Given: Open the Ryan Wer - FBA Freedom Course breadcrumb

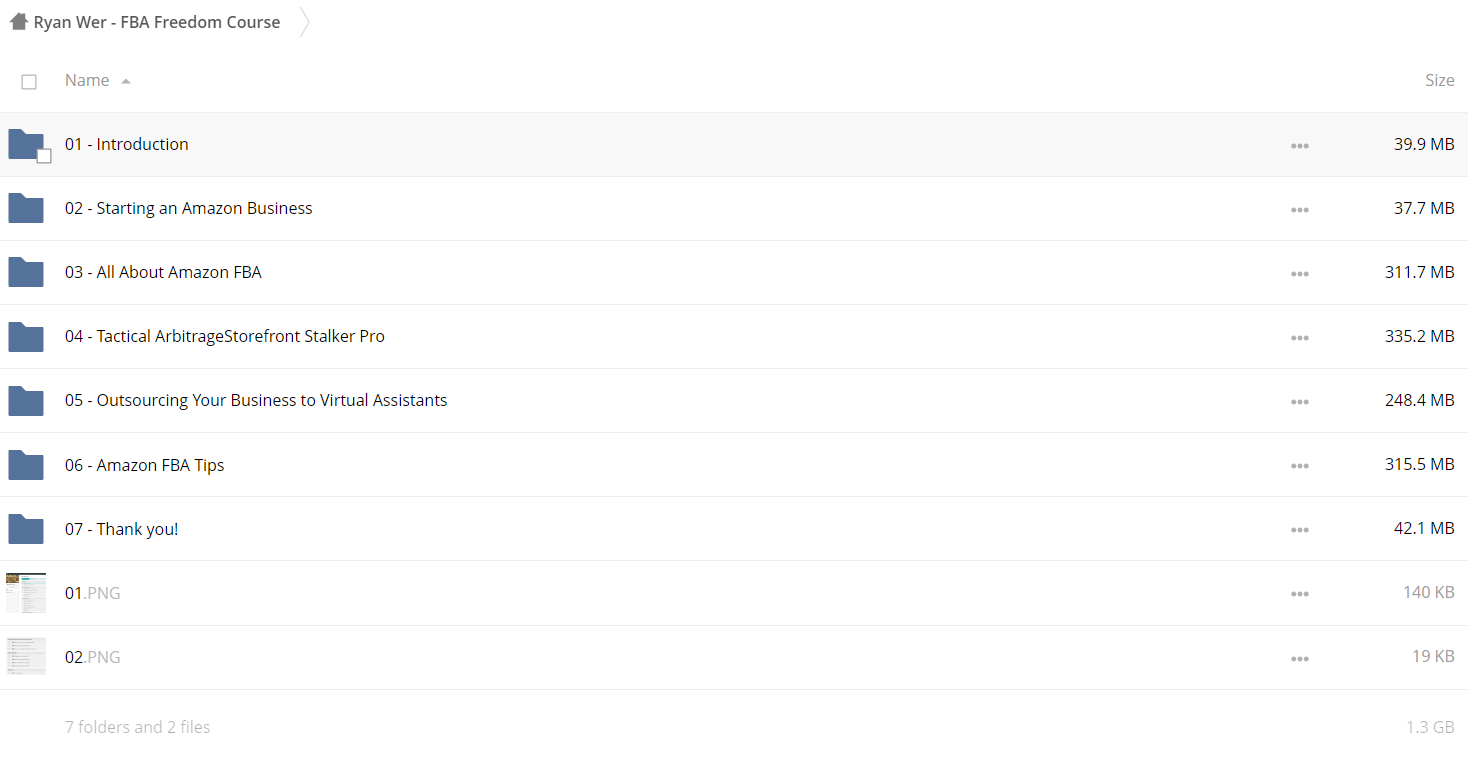Looking at the screenshot, I should coord(157,22).
